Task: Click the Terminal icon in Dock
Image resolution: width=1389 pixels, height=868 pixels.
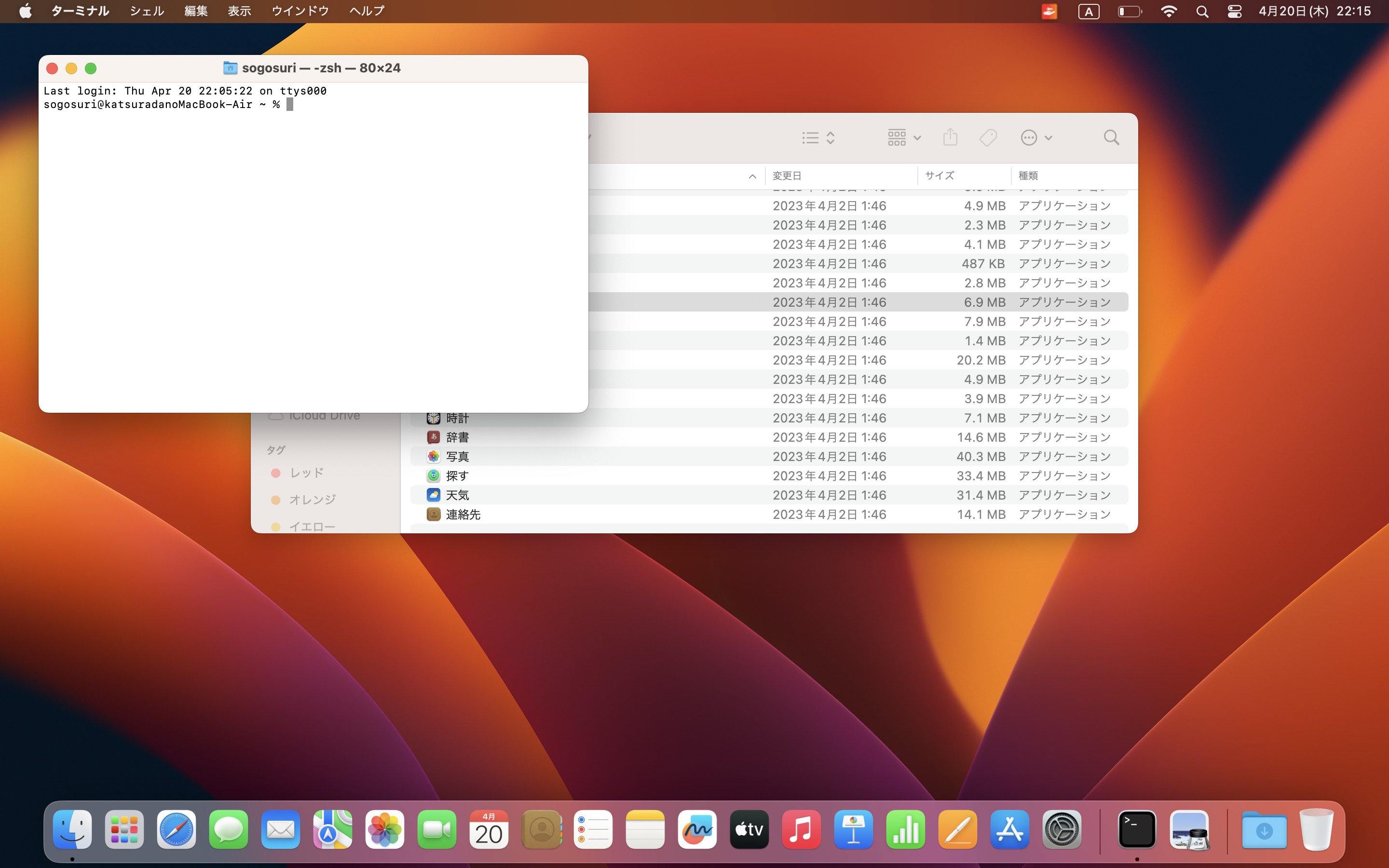Action: [1137, 829]
